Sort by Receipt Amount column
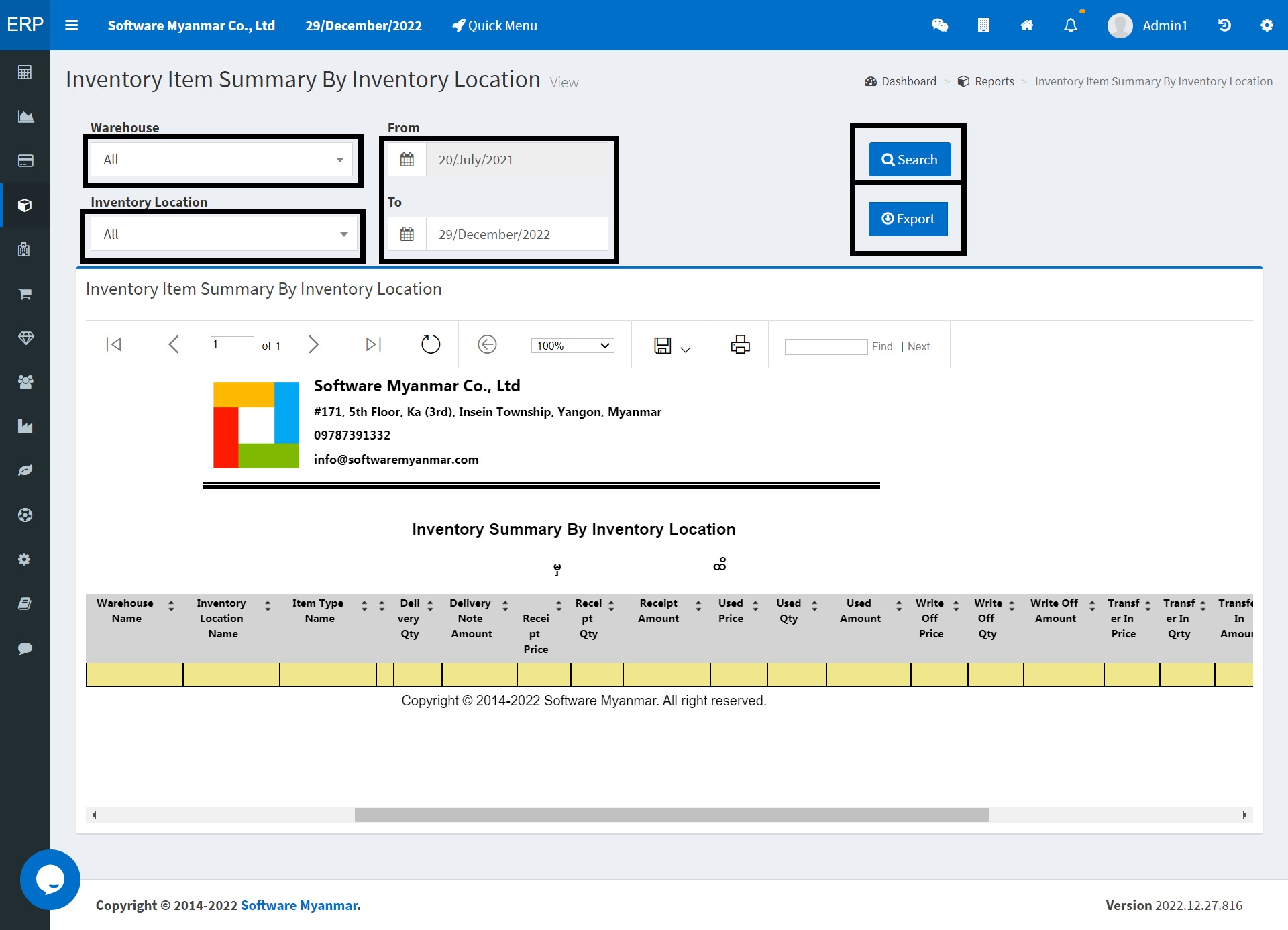Viewport: 1288px width, 930px height. (698, 606)
